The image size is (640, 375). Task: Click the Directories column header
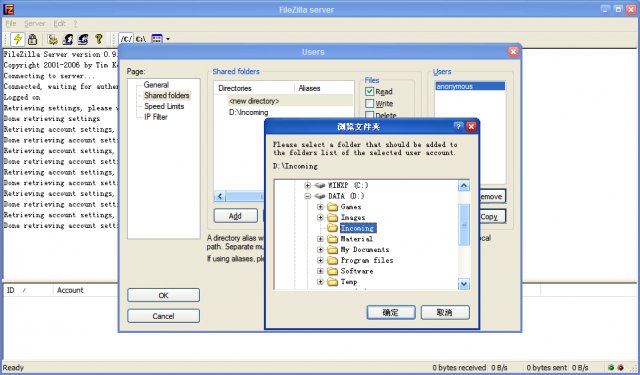254,88
